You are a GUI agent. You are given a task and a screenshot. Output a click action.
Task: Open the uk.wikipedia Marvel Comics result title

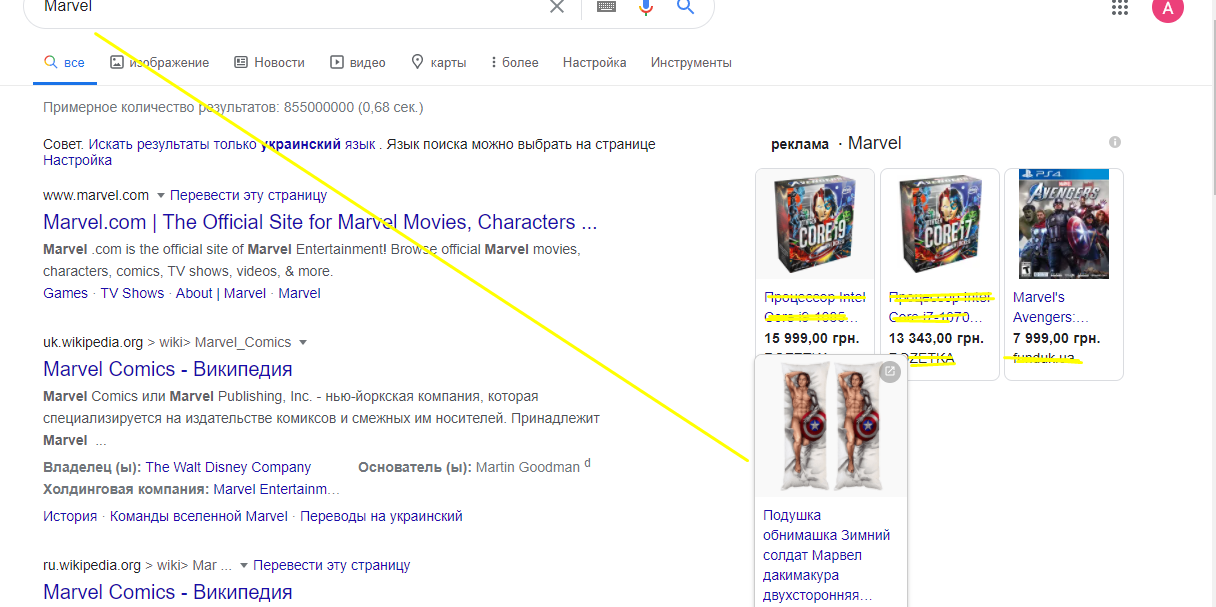[168, 369]
